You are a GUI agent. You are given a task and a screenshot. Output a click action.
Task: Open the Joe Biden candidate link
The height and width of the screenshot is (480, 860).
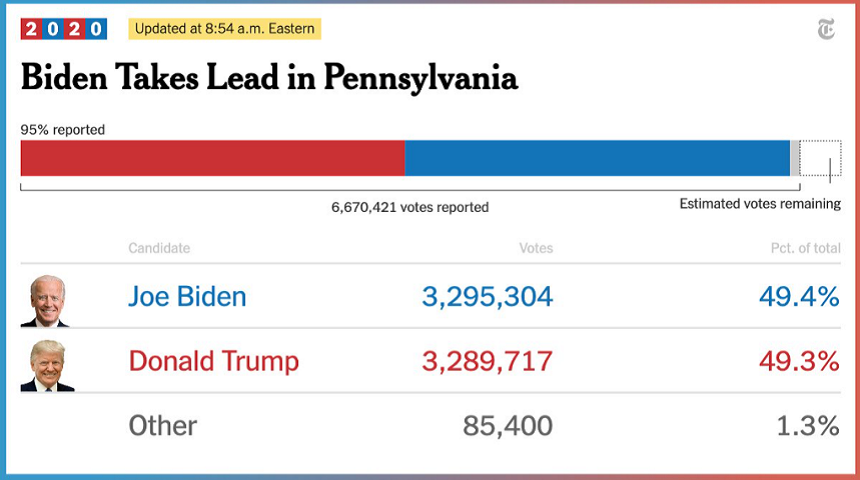tap(187, 297)
